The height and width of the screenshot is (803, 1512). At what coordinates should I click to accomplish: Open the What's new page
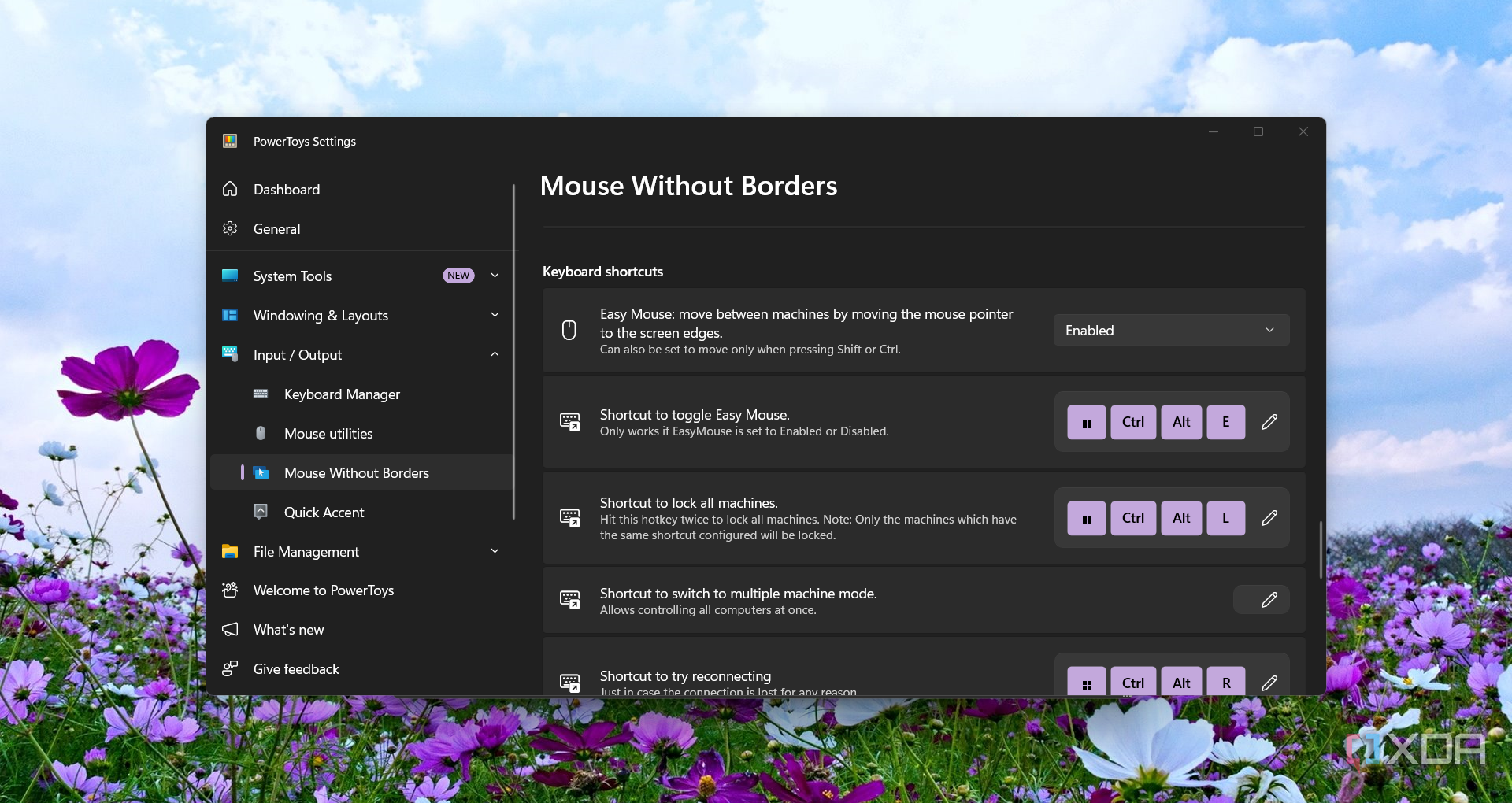361,629
